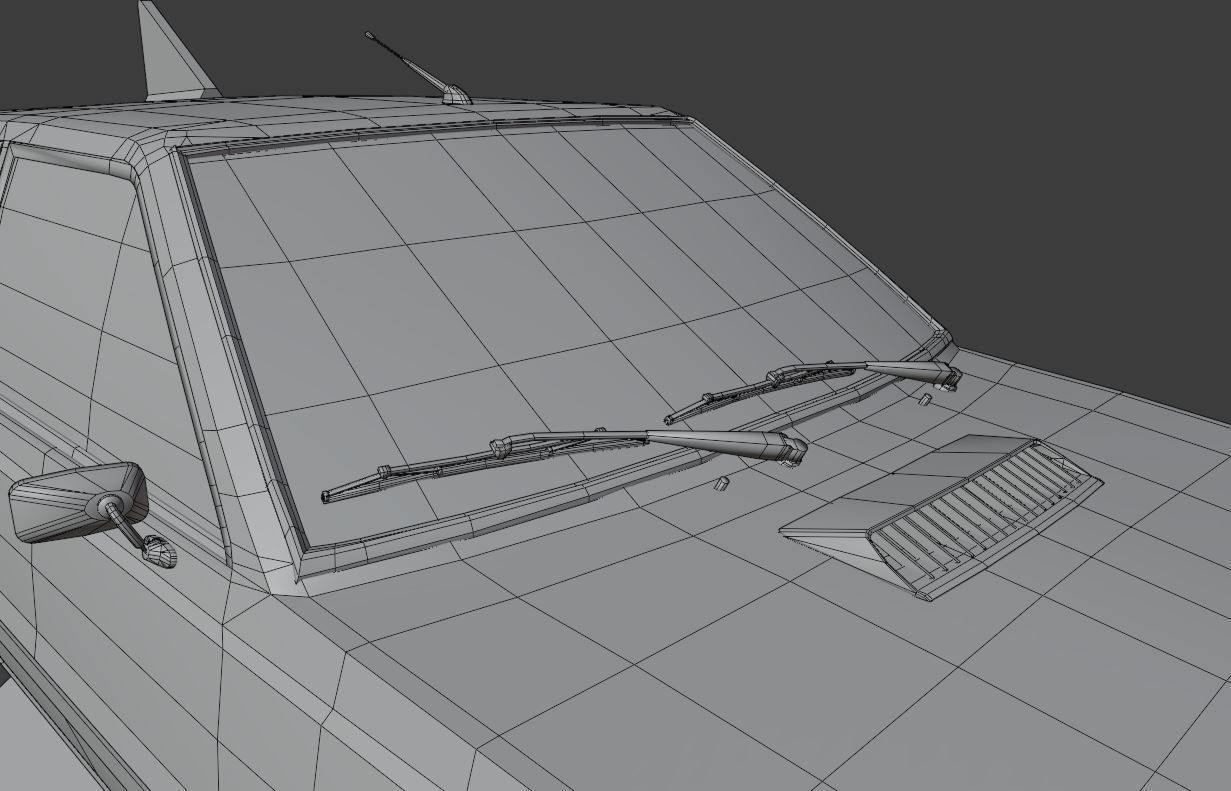Select the washer nozzle near the shorter wiper
The height and width of the screenshot is (791, 1231).
[x=925, y=400]
